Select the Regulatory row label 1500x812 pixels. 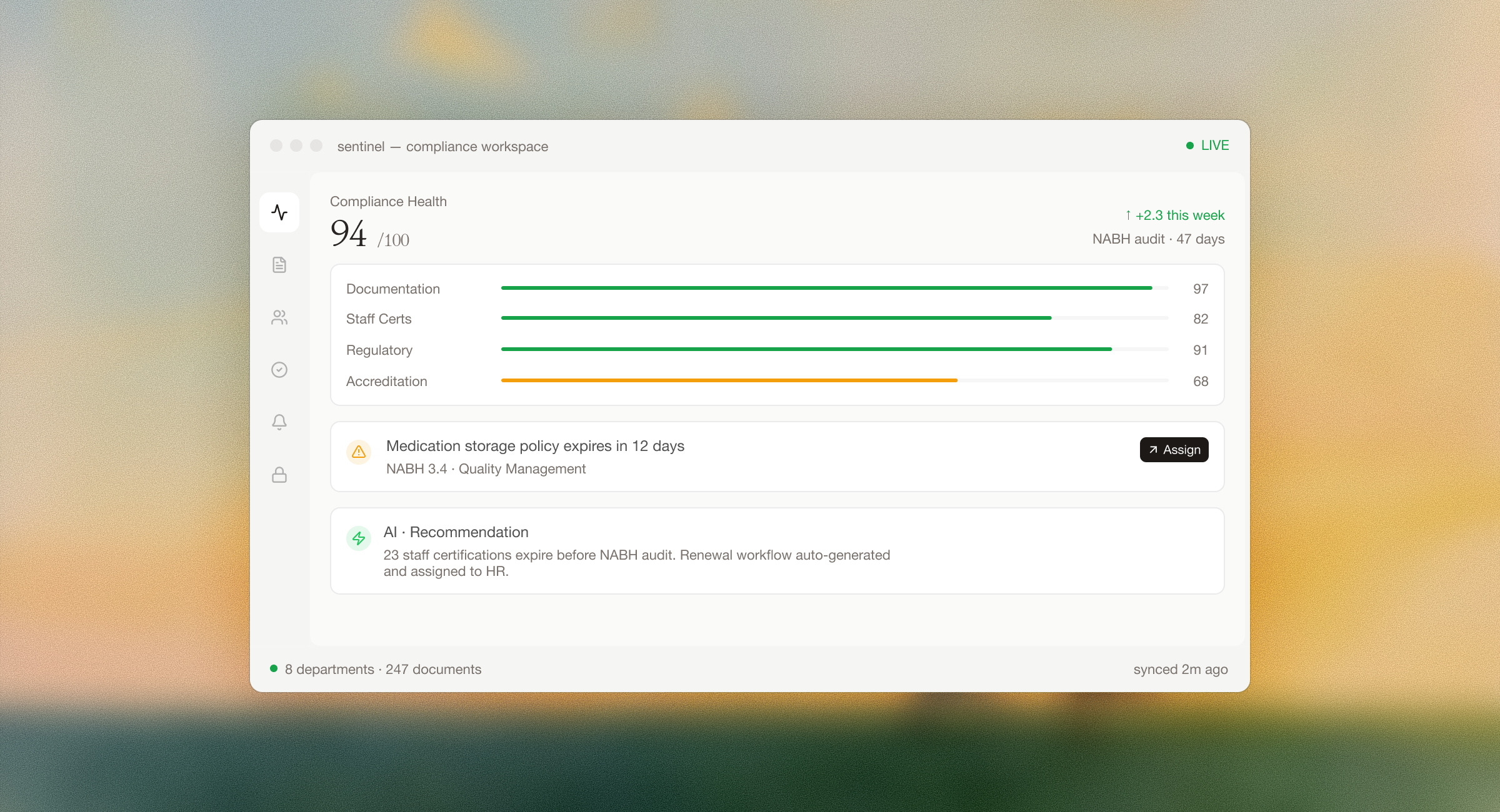point(379,350)
